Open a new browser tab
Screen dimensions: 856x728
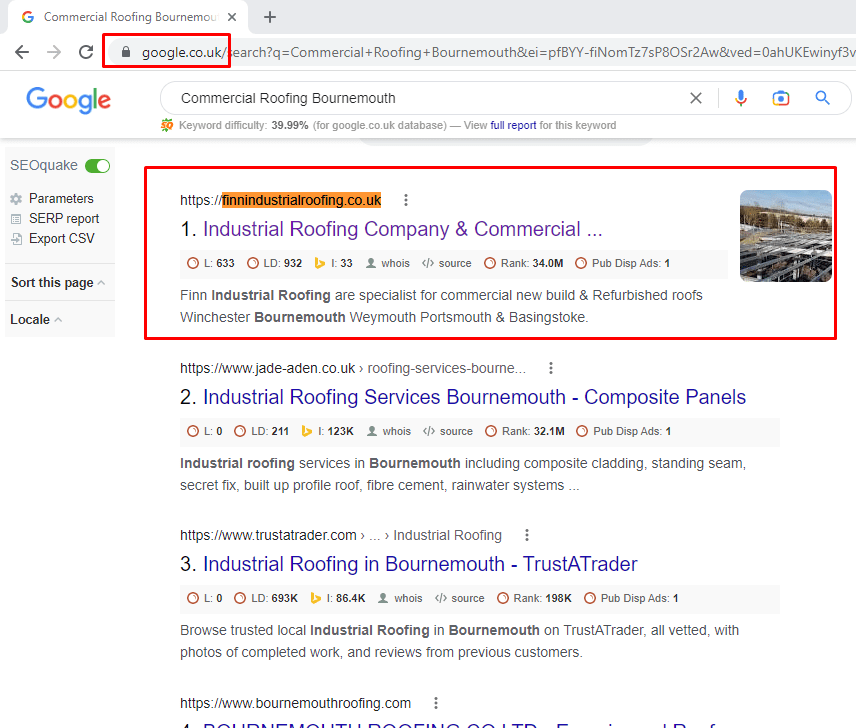click(270, 17)
